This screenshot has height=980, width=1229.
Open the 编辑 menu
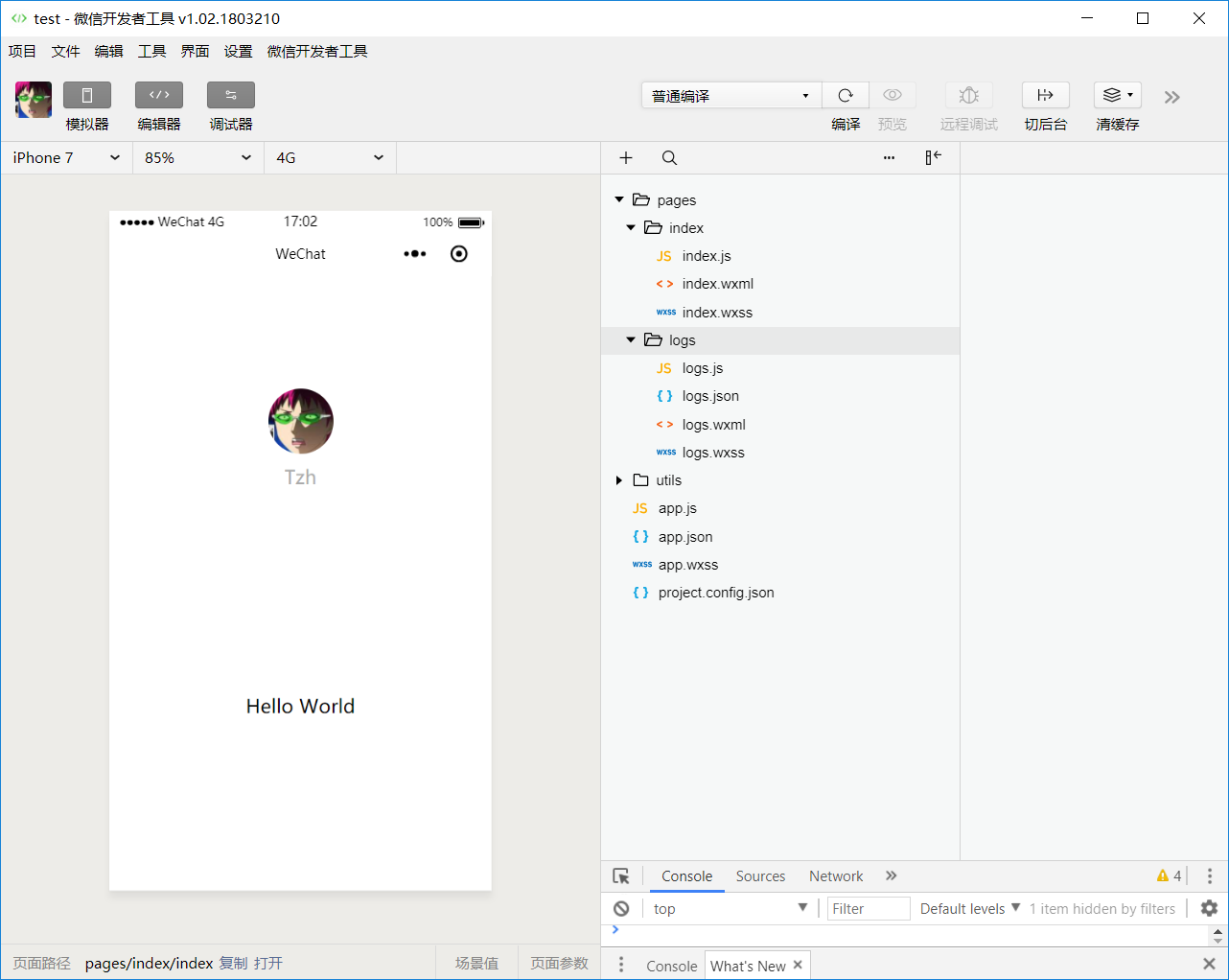[108, 52]
